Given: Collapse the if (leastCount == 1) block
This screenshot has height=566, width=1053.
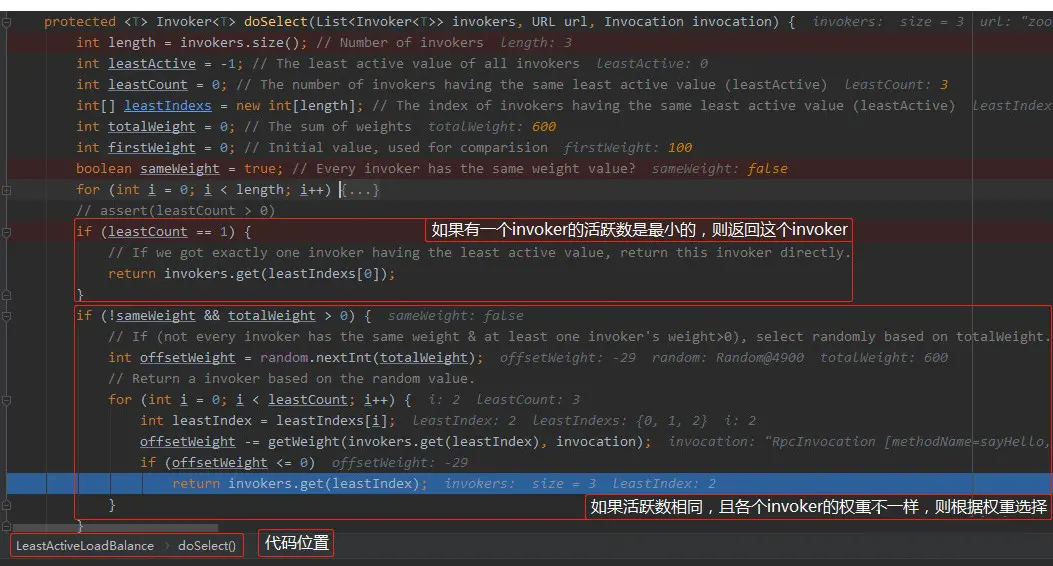Looking at the screenshot, I should tap(6, 232).
